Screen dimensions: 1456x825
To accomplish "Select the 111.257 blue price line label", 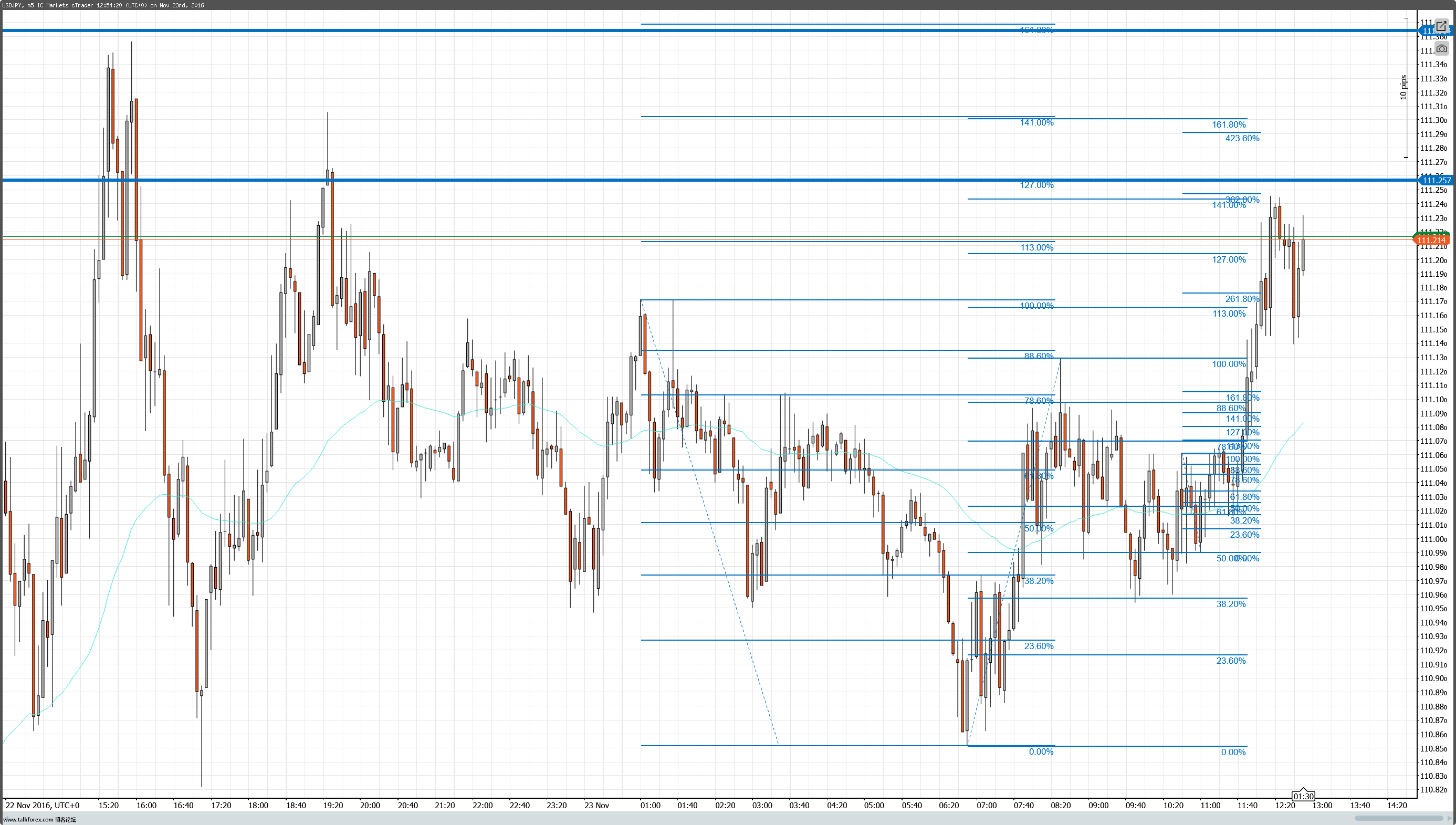I will [1436, 180].
